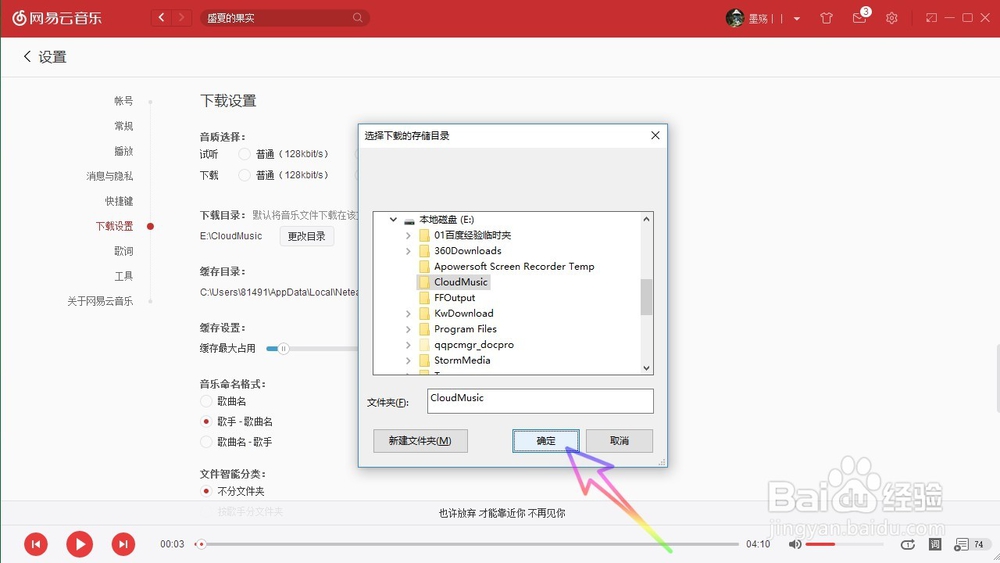The width and height of the screenshot is (1000, 563).
Task: Return from settings via back chevron
Action: point(27,57)
